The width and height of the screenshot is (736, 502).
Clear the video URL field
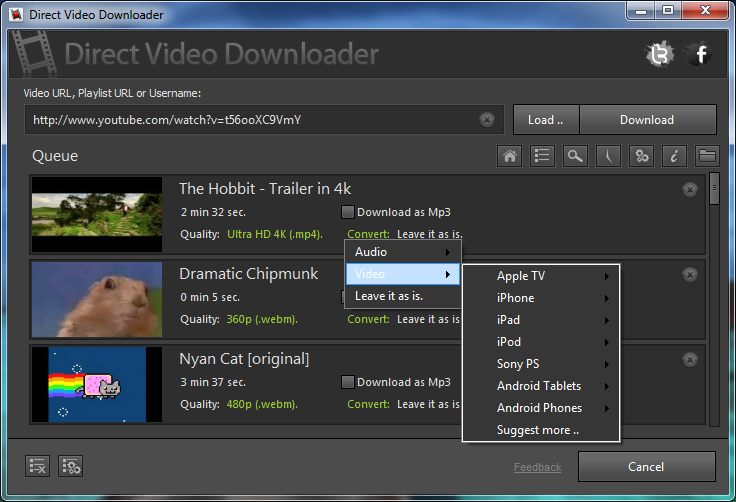(487, 120)
